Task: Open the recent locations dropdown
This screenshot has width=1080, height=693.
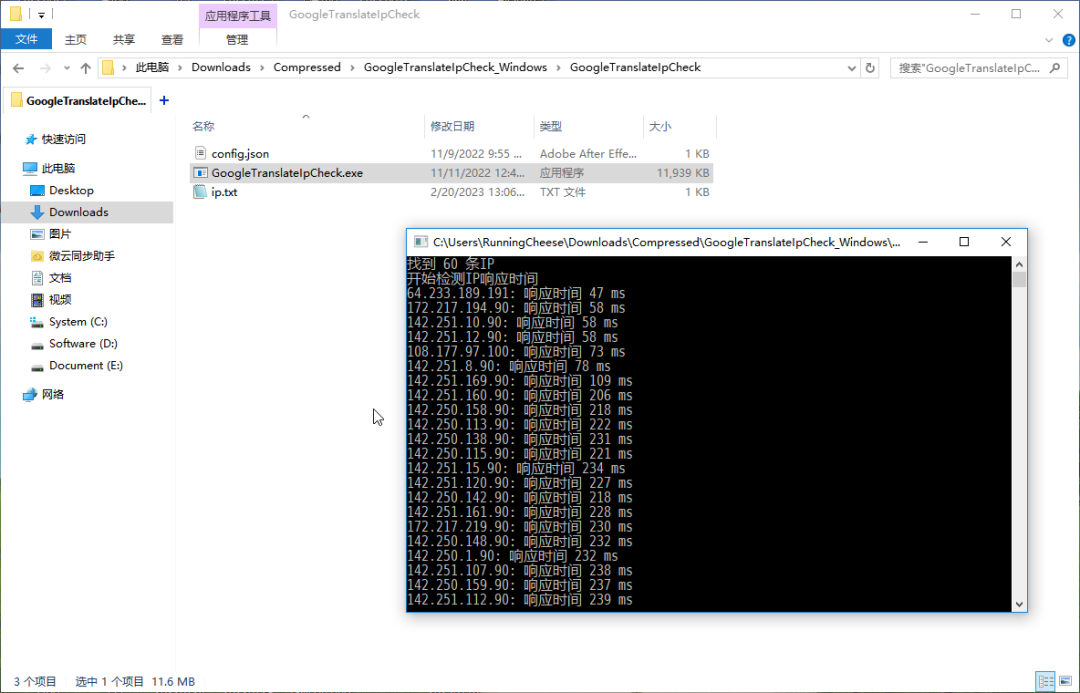Action: (67, 68)
